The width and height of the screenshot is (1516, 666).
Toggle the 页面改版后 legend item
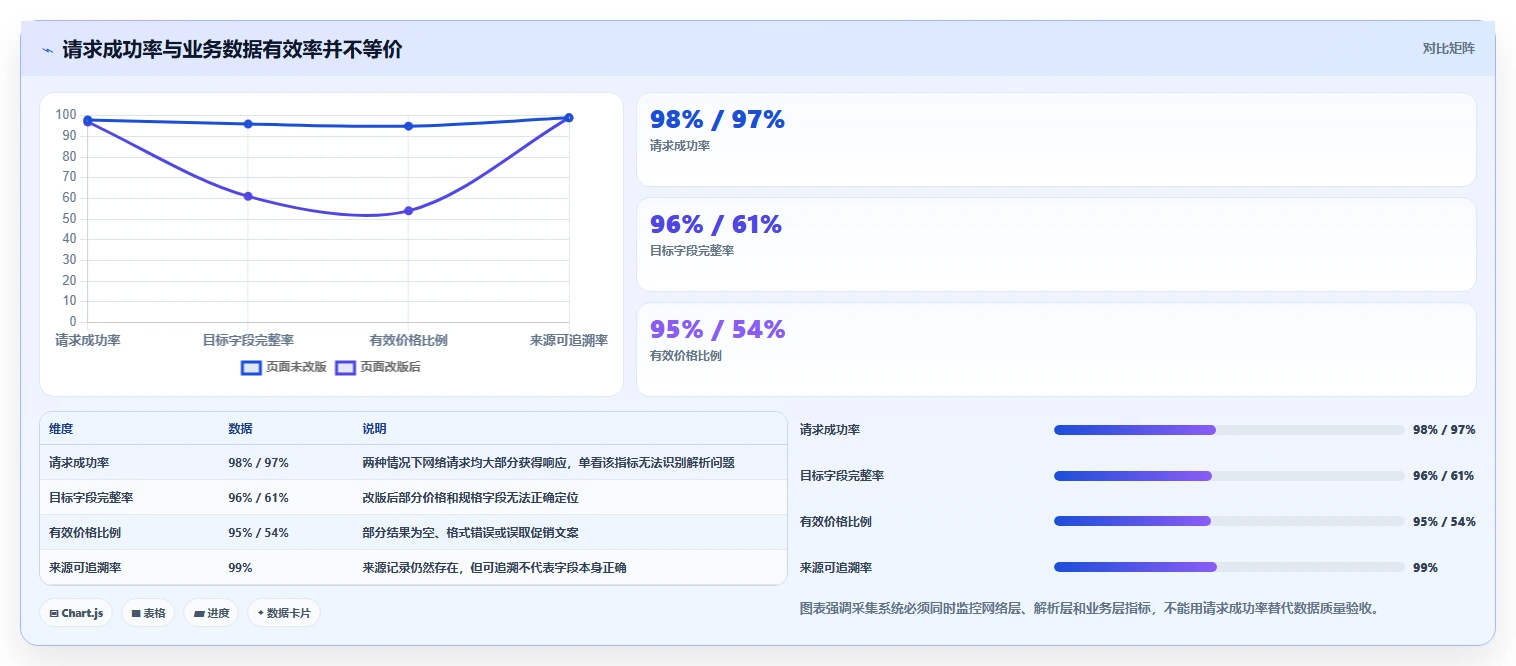378,367
